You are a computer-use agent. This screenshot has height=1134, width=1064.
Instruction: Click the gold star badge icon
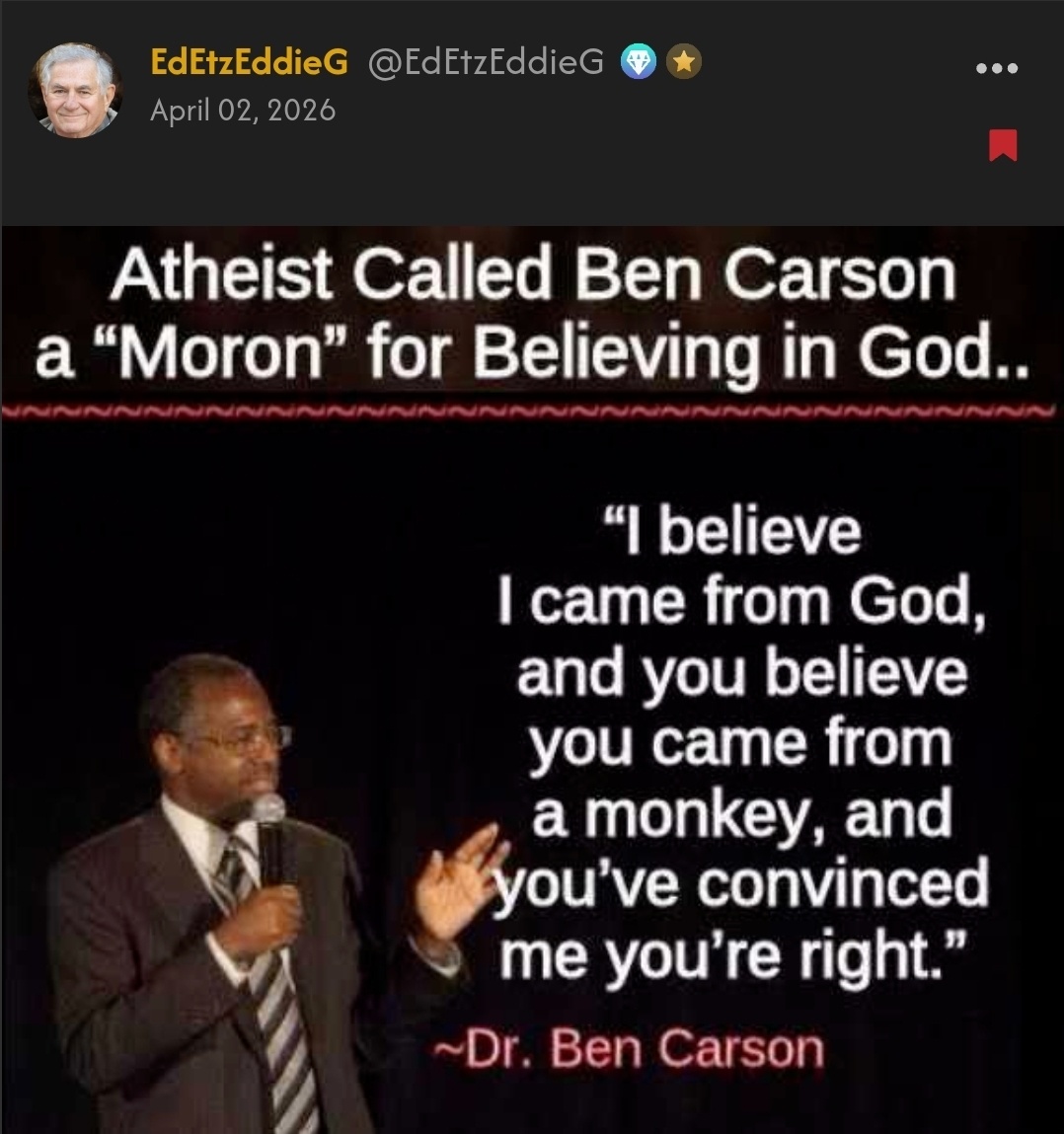(684, 62)
